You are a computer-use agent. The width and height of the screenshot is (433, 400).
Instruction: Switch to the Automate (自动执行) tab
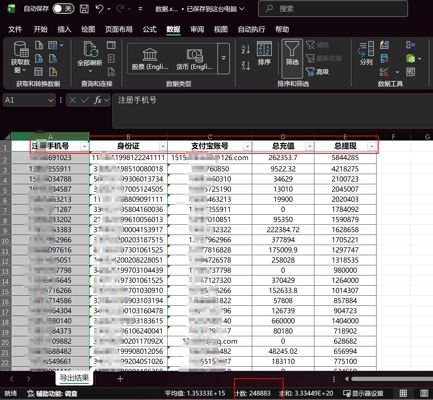(251, 29)
